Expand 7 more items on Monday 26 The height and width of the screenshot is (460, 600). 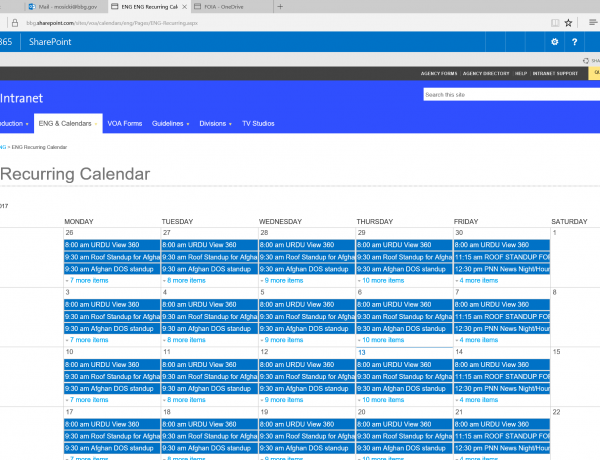[x=89, y=281]
